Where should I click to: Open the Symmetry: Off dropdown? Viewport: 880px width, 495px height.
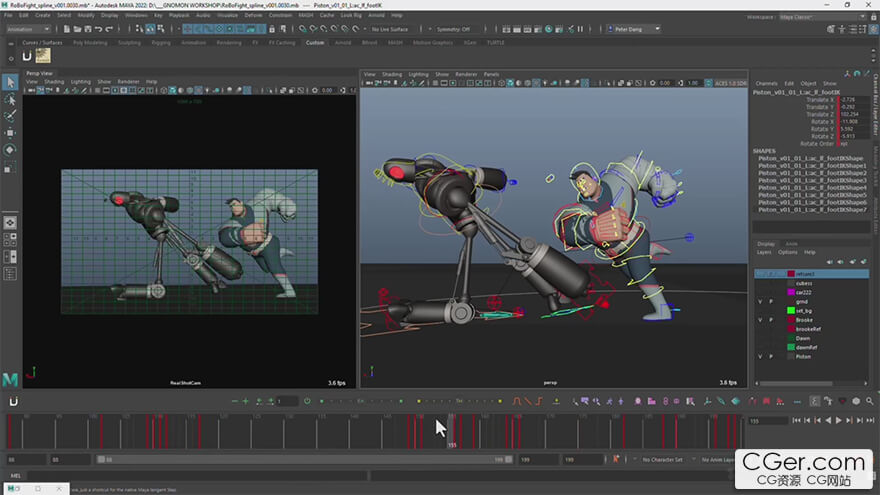click(x=453, y=29)
